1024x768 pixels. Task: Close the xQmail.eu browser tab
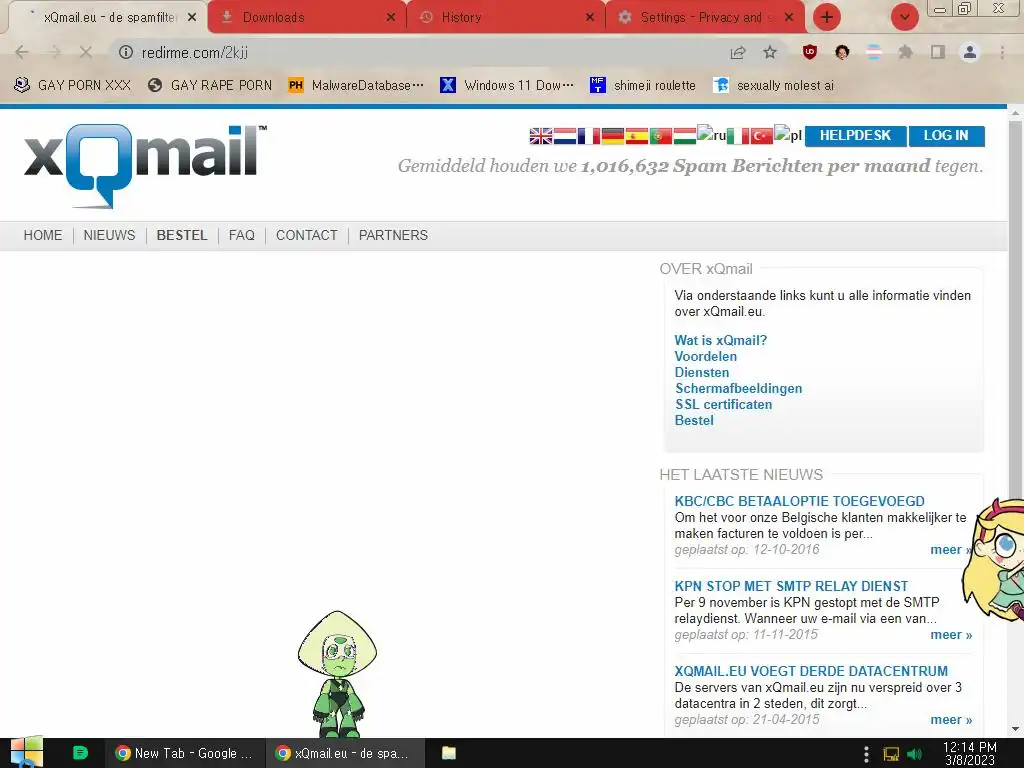tap(192, 17)
